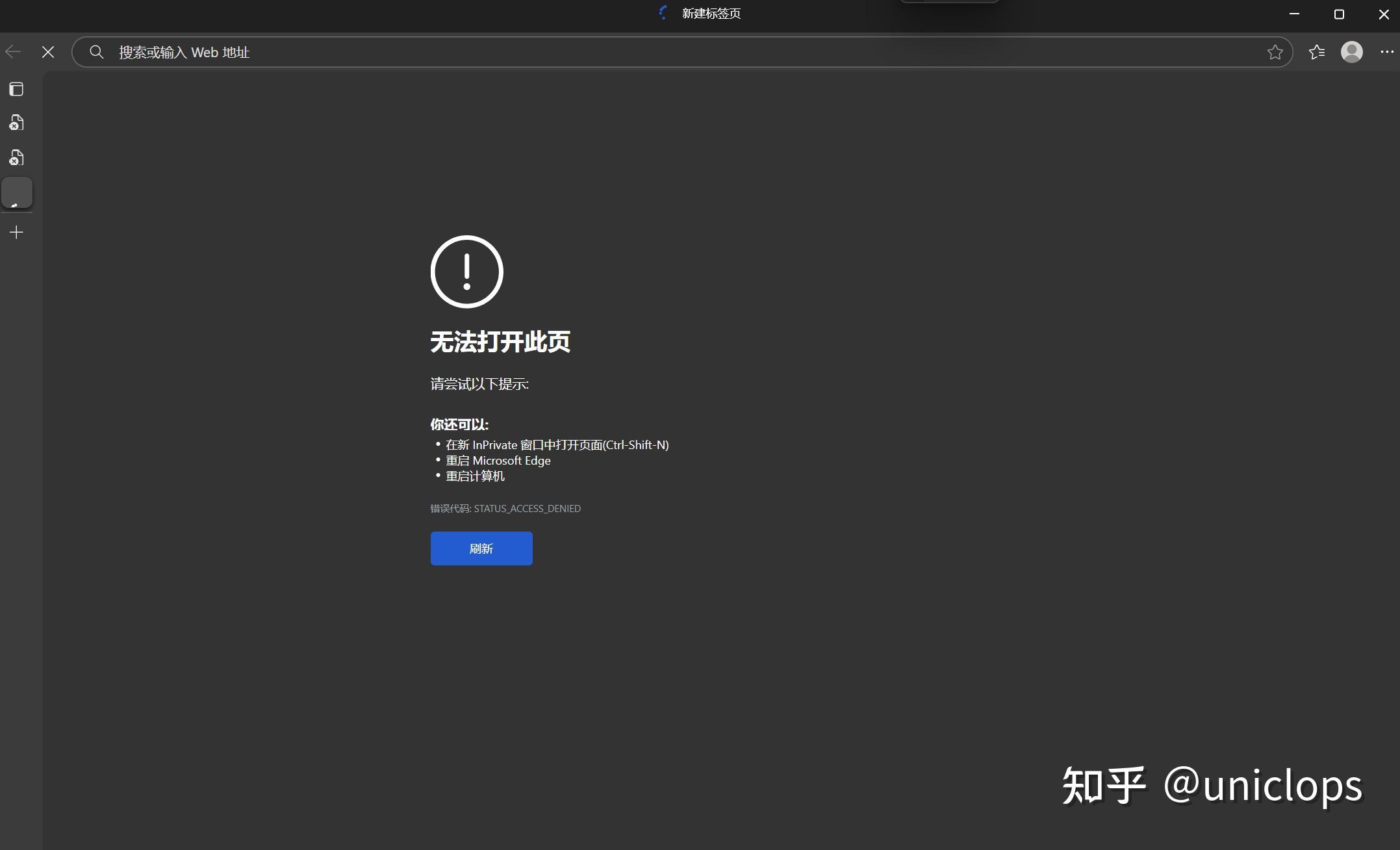Click the address bar to enter a URL
The width and height of the screenshot is (1400, 850).
click(390, 52)
